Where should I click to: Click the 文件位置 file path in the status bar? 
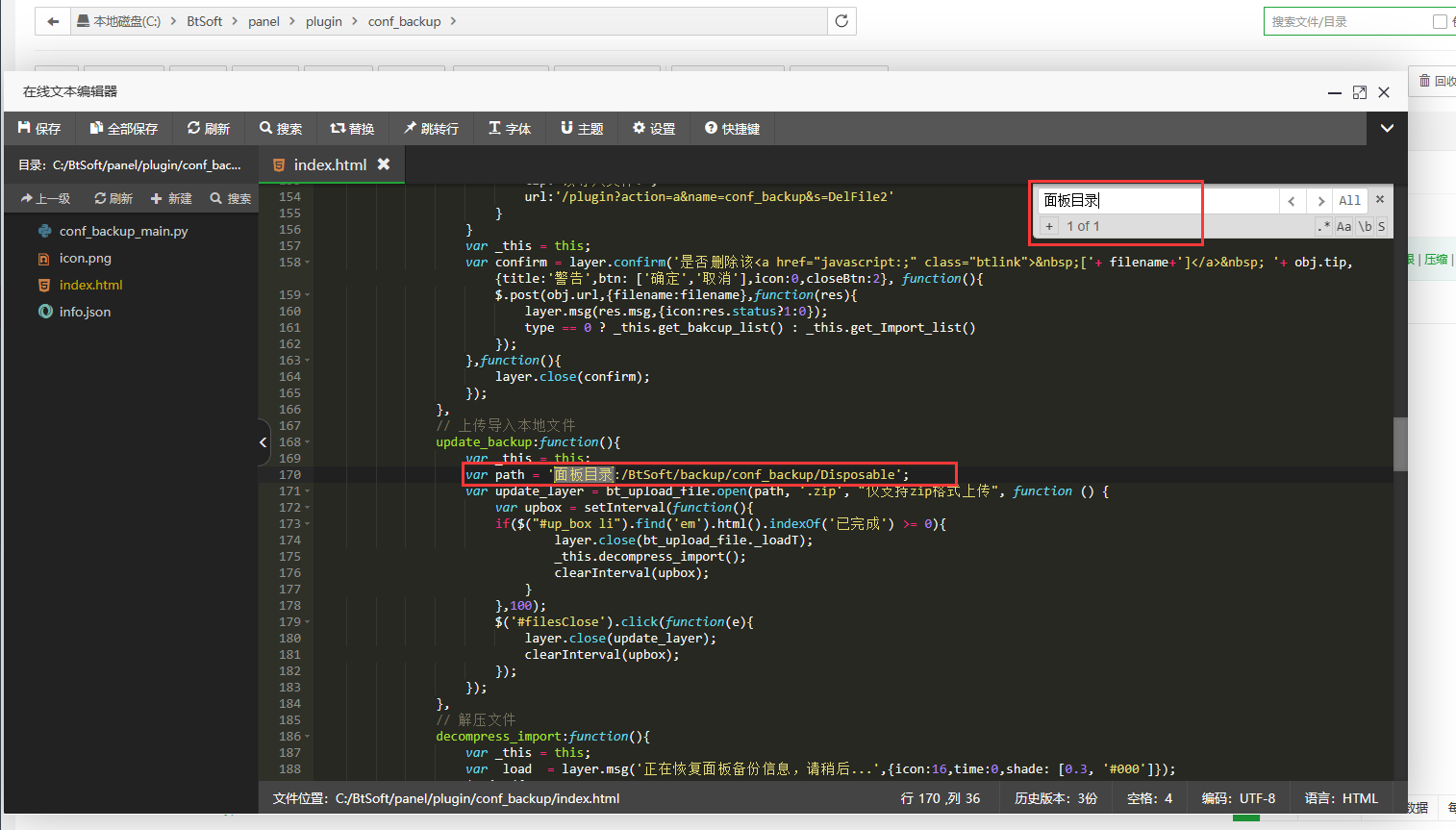pos(446,798)
